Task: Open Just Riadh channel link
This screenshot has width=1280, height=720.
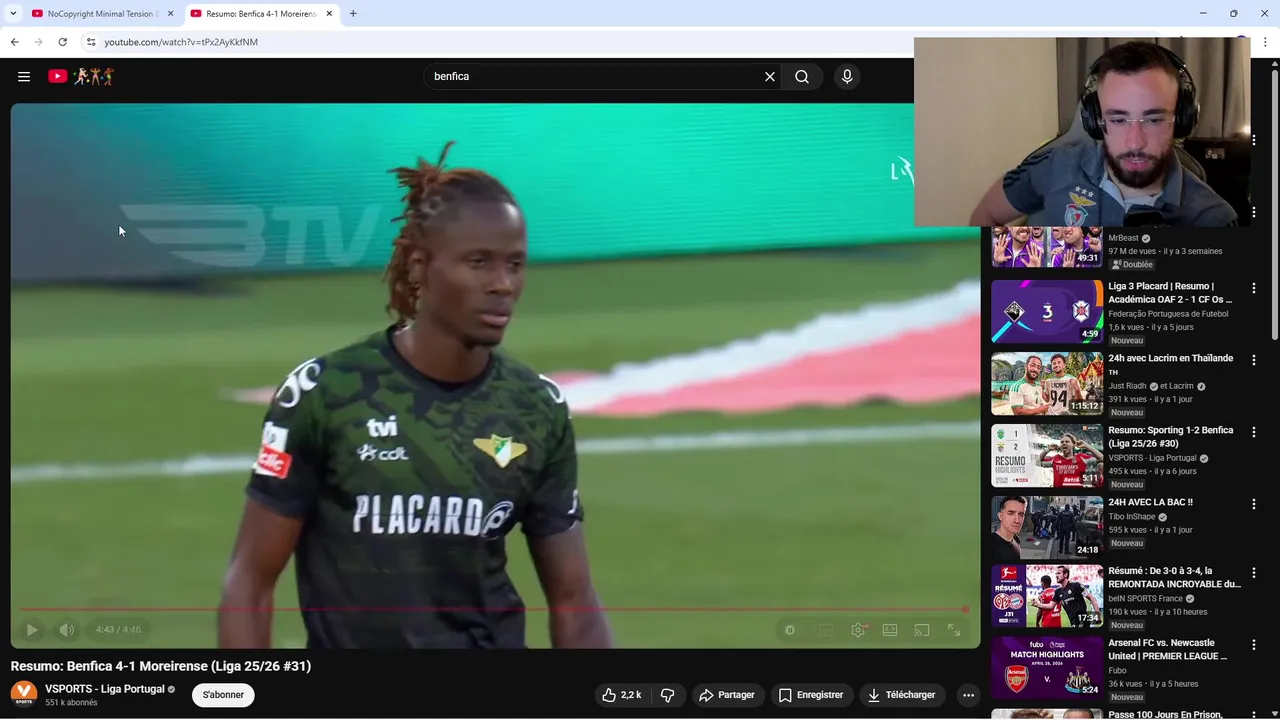Action: pos(1127,386)
